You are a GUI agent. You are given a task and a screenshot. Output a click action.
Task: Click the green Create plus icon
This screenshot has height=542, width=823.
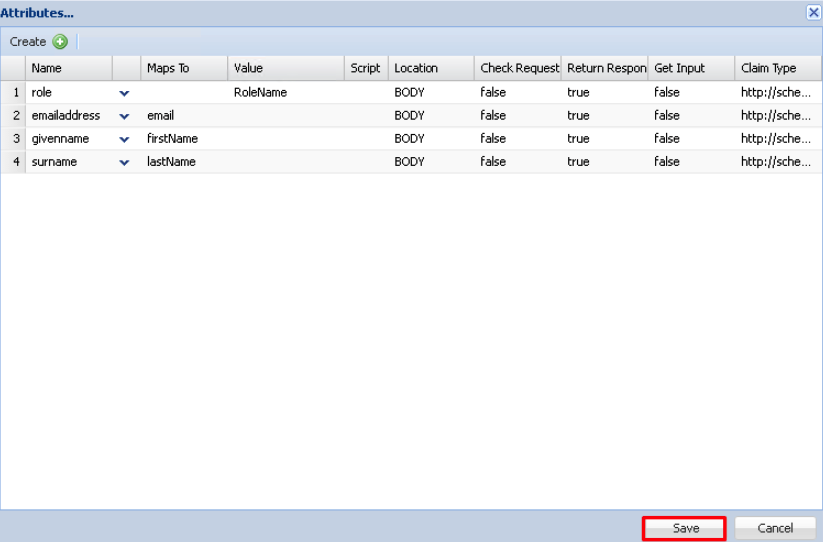coord(60,42)
